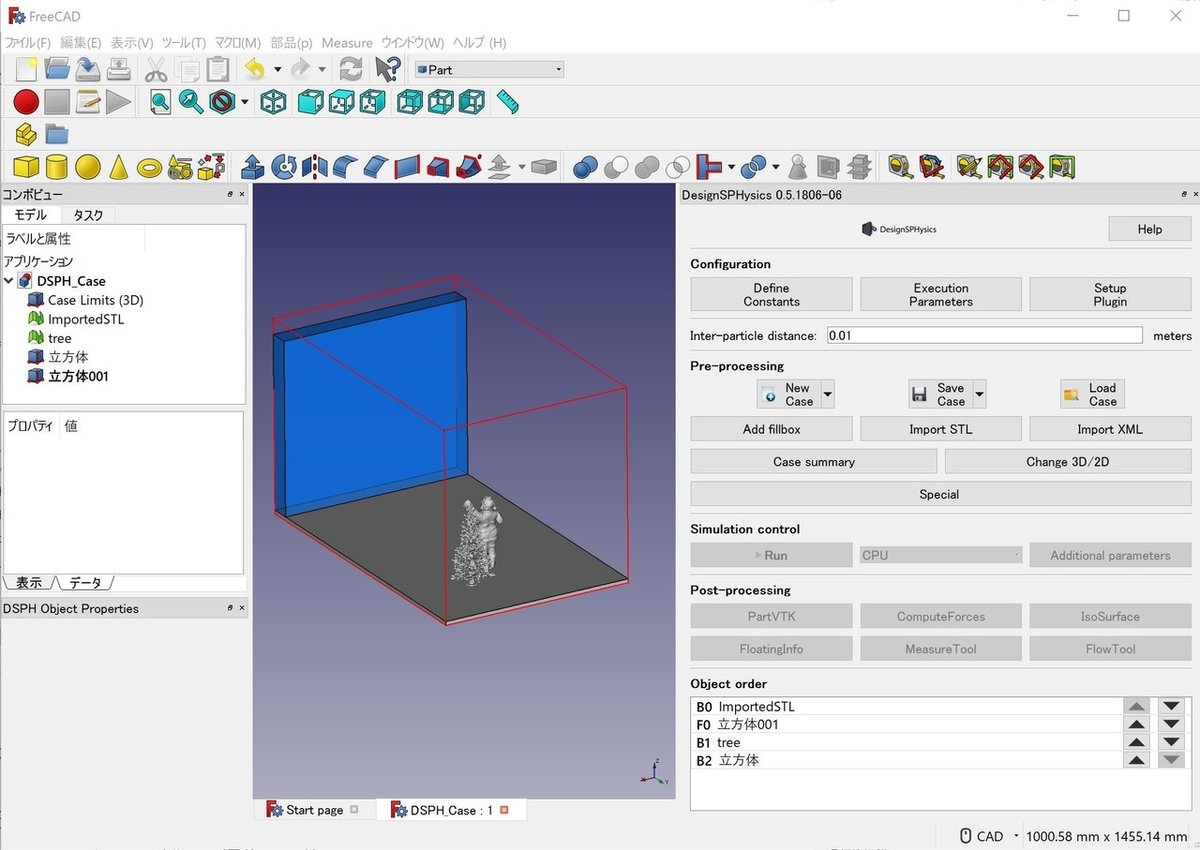Viewport: 1200px width, 850px height.
Task: Click the Import XML button
Action: pyautogui.click(x=1110, y=429)
